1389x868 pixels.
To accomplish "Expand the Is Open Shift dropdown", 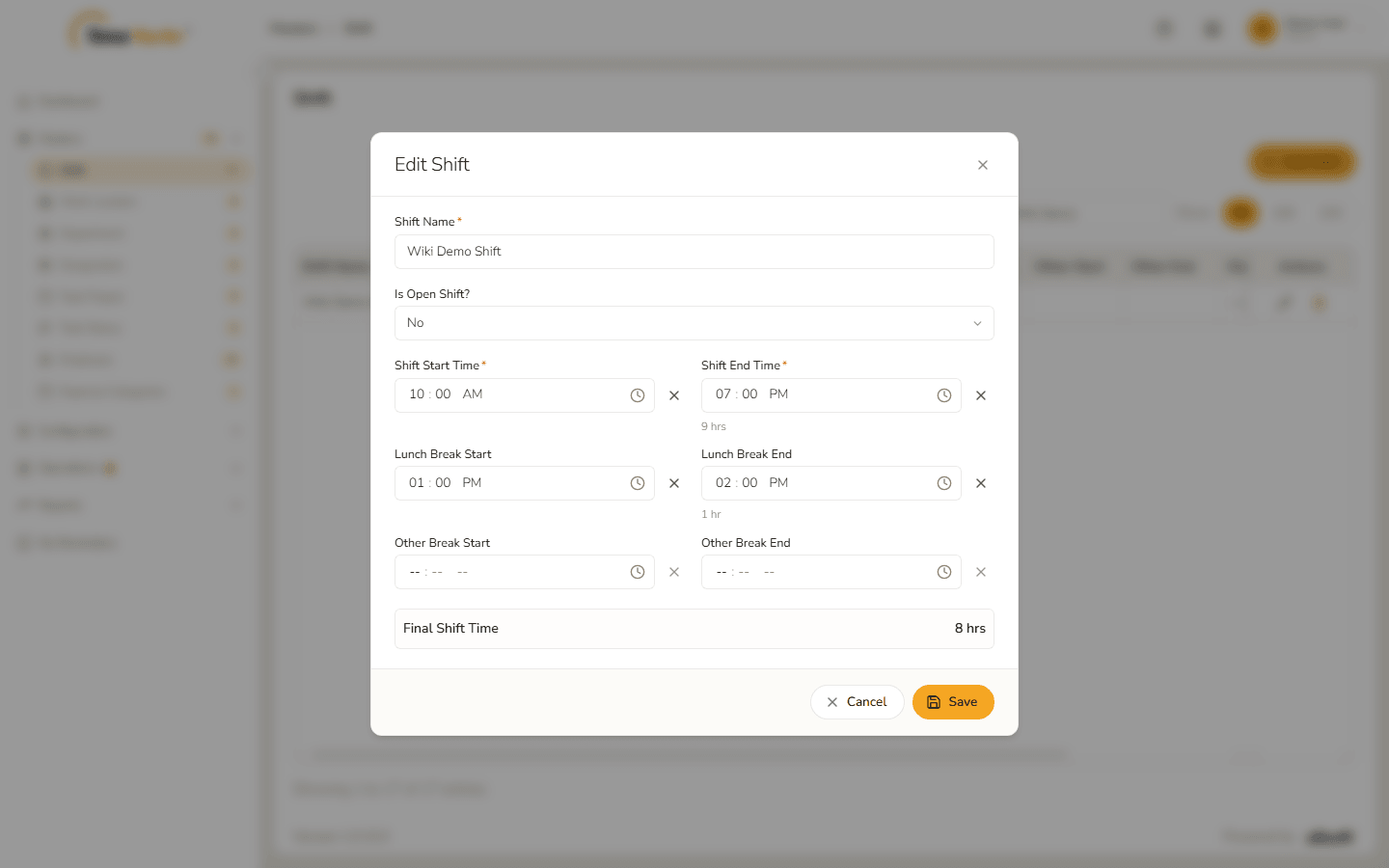I will click(x=694, y=323).
